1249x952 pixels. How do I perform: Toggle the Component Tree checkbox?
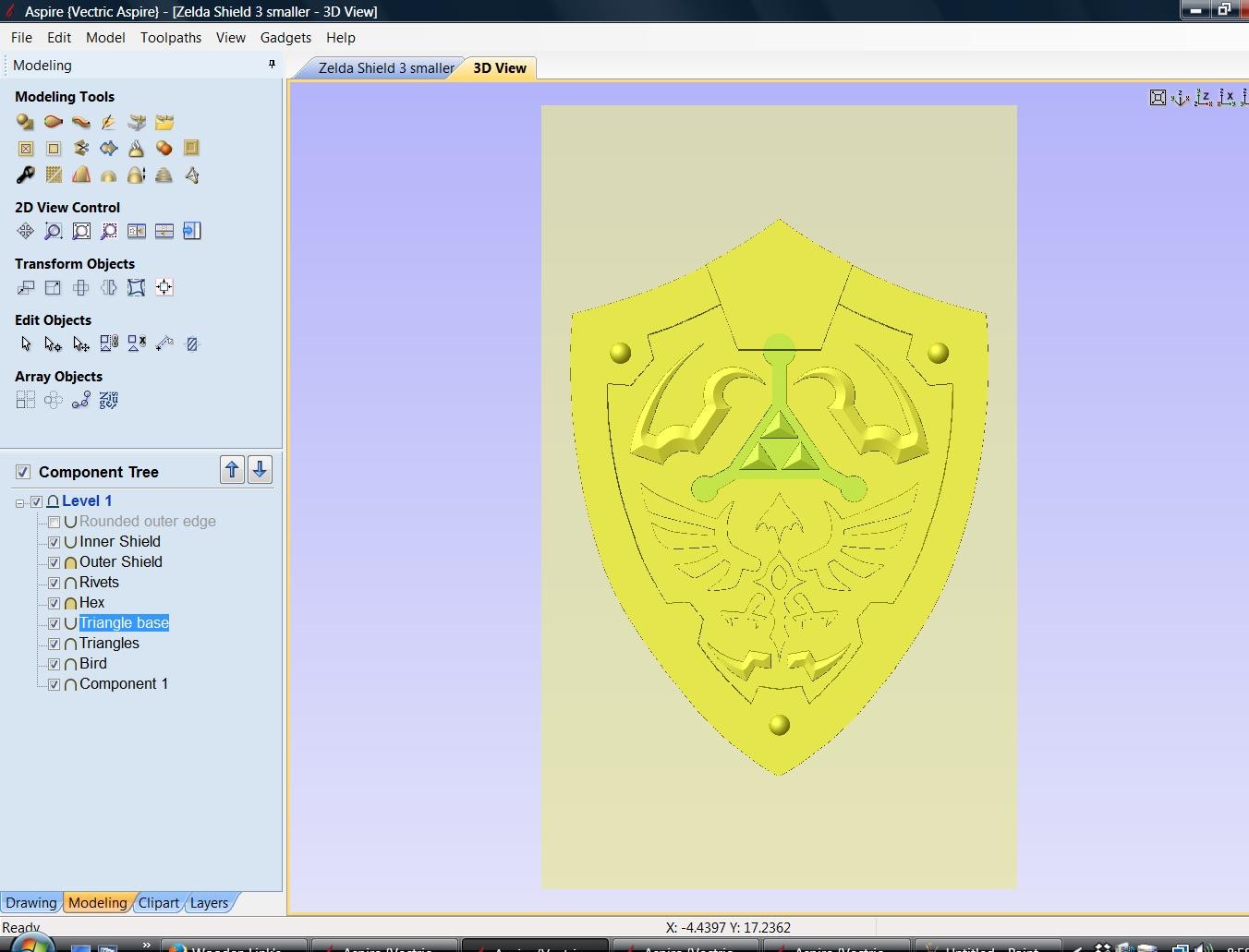click(x=22, y=472)
